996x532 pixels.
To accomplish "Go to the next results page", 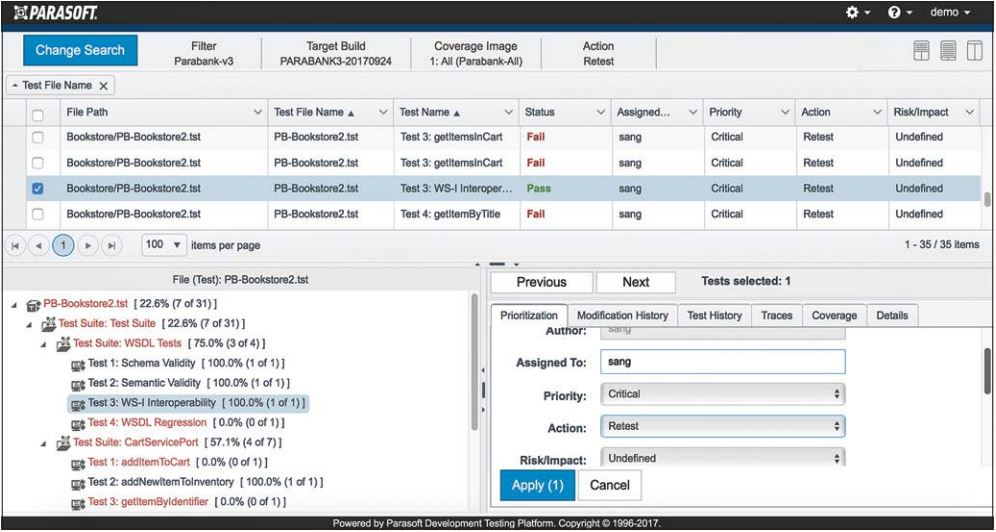I will [x=90, y=244].
